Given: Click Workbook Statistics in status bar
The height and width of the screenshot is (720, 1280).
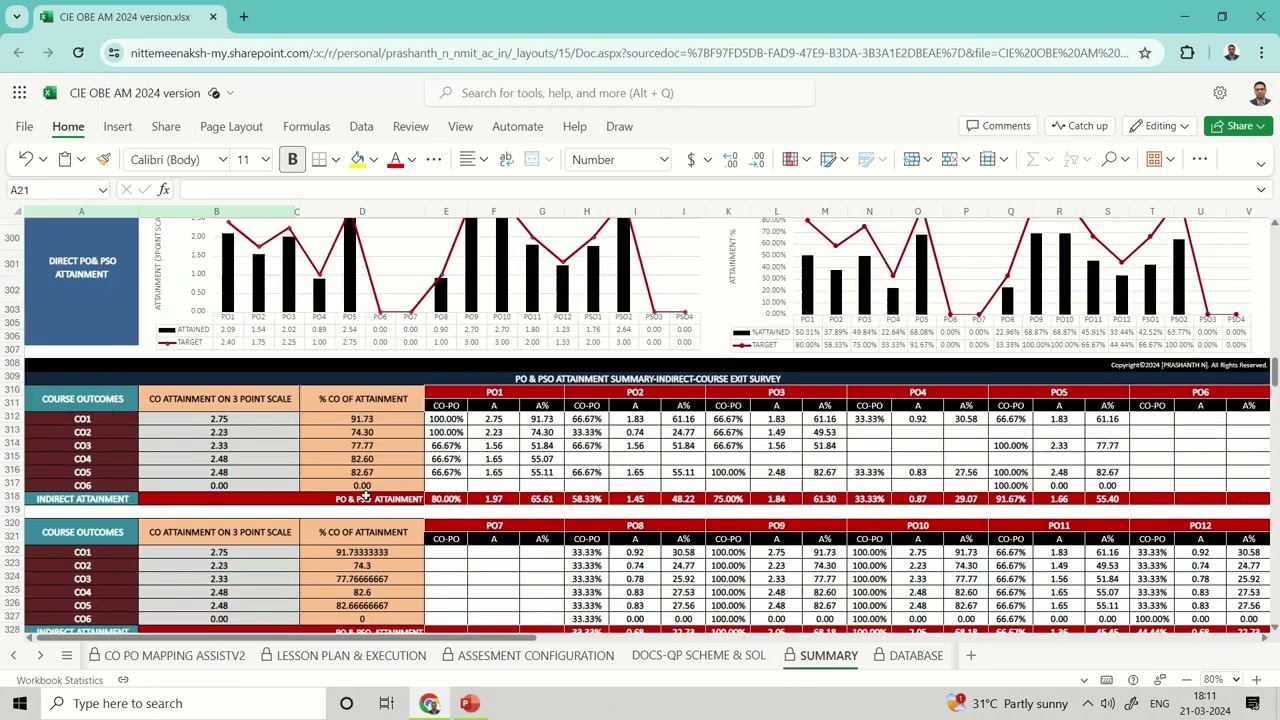Looking at the screenshot, I should pos(59,680).
